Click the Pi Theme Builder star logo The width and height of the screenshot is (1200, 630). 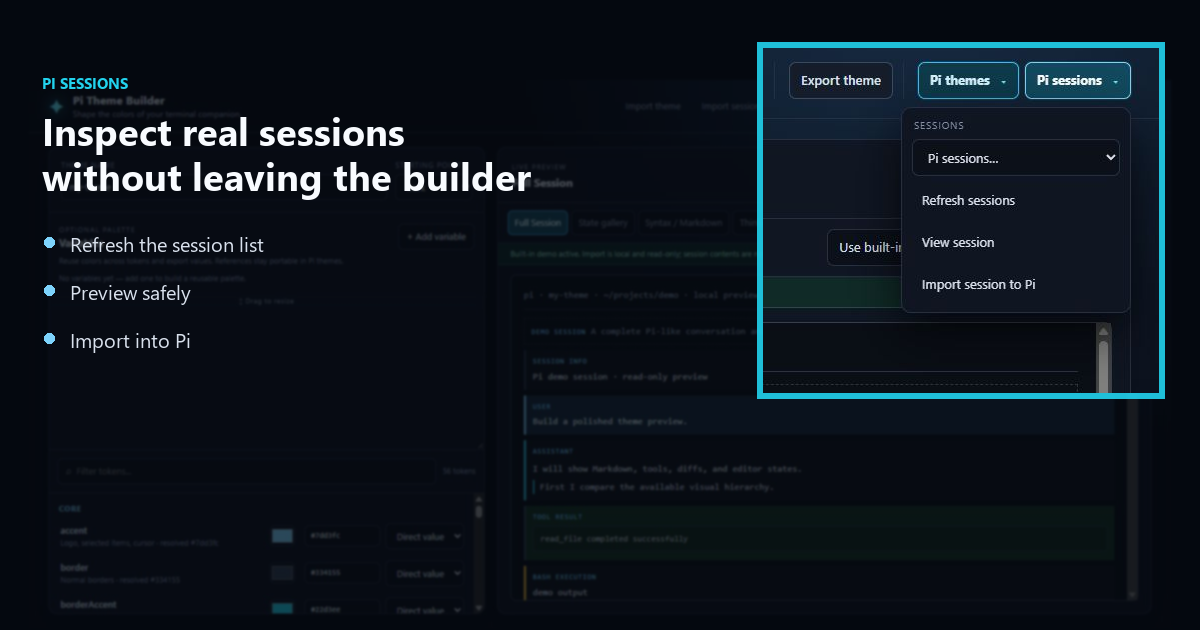[56, 106]
